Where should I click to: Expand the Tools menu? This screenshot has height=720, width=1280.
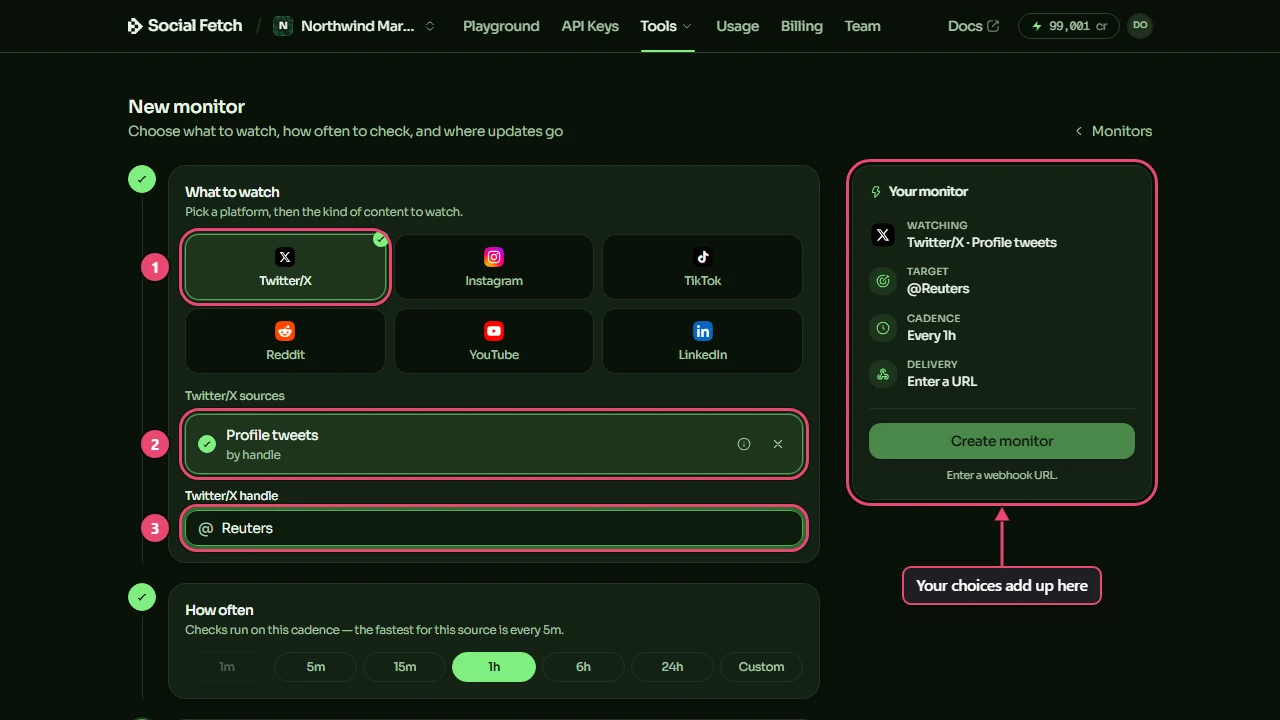point(667,26)
